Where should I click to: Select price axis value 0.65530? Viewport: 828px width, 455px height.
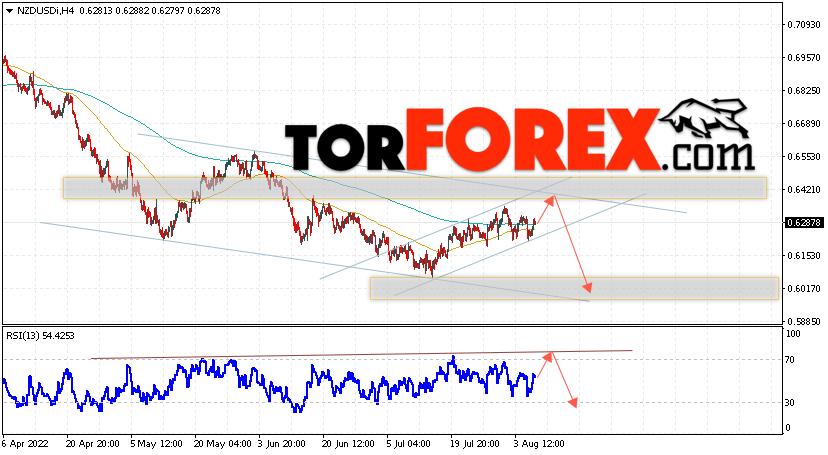click(804, 157)
